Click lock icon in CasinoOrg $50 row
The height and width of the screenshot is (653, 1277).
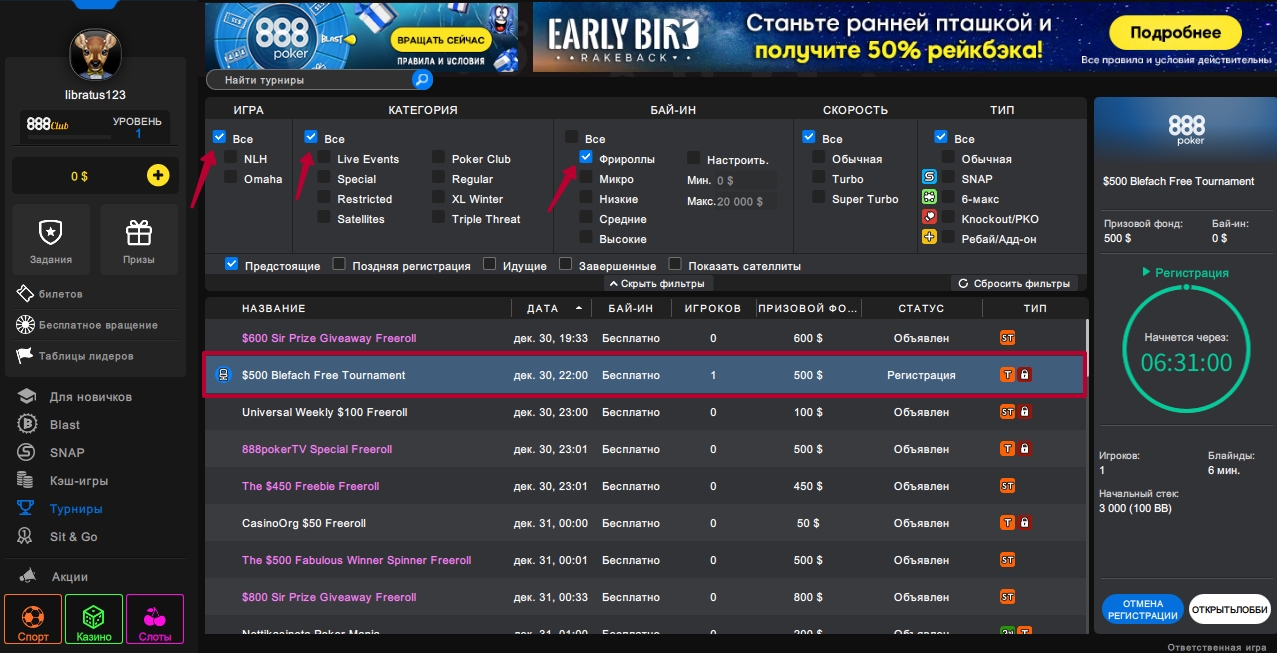tap(1025, 523)
